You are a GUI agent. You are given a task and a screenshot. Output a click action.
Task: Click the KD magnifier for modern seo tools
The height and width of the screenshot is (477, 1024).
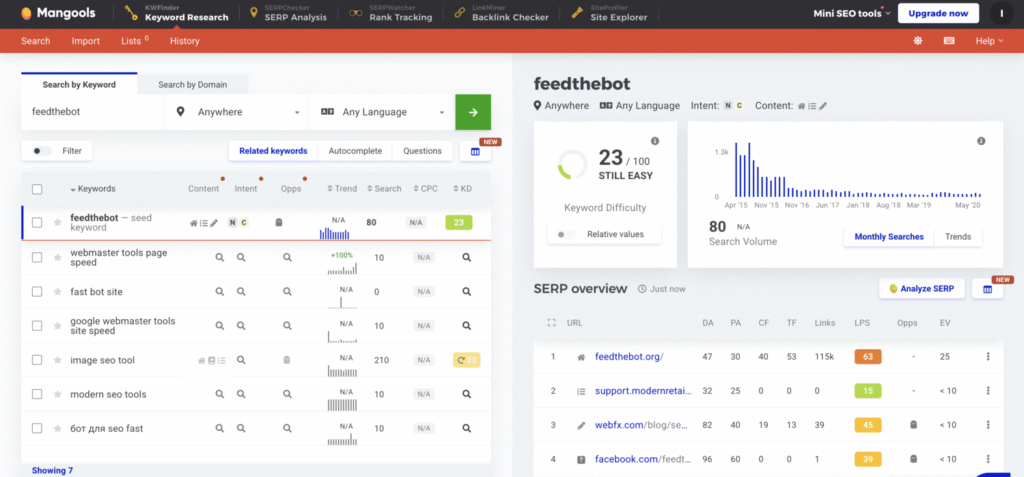point(466,394)
